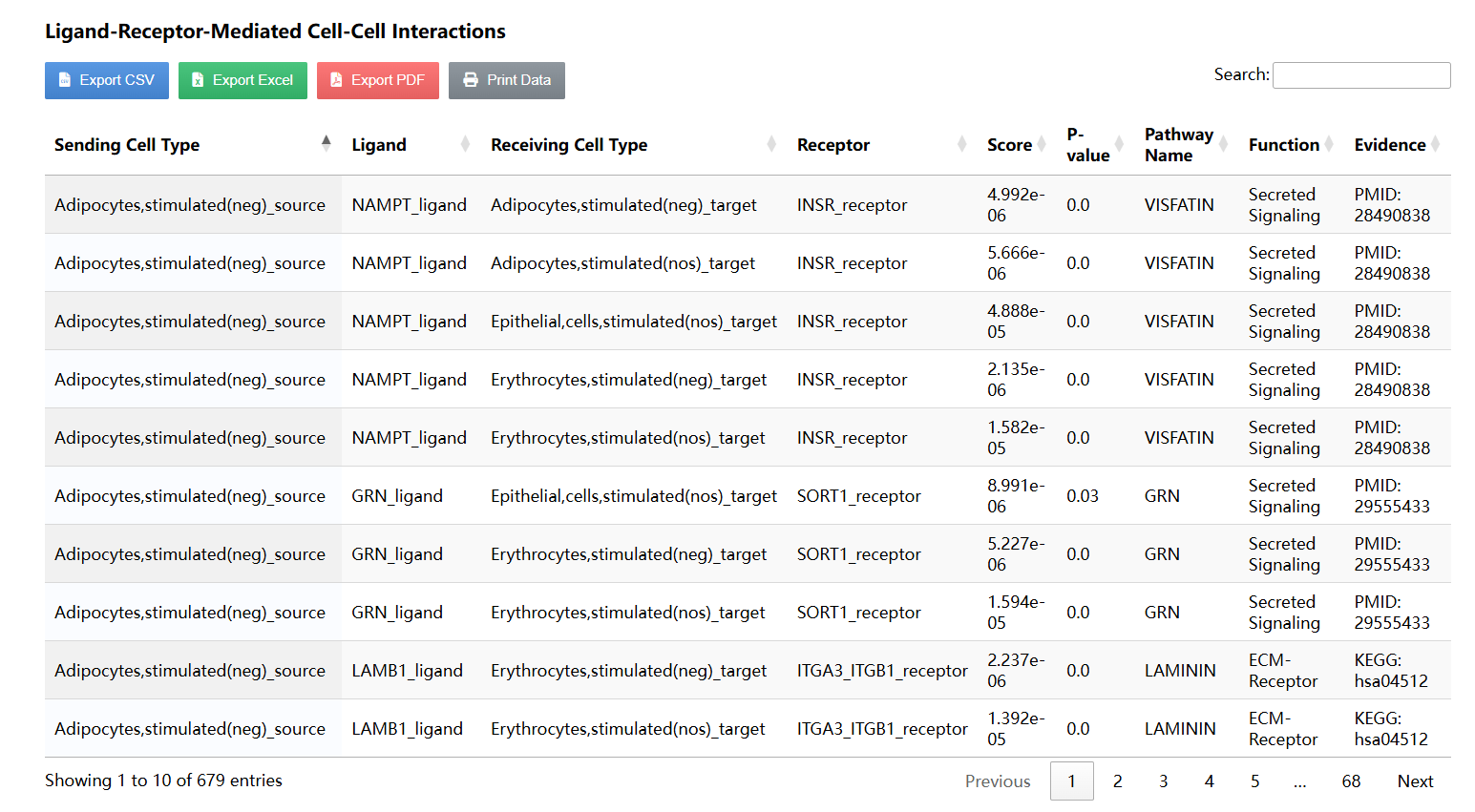Go to page 2 of results
1475x812 pixels.
point(1117,781)
